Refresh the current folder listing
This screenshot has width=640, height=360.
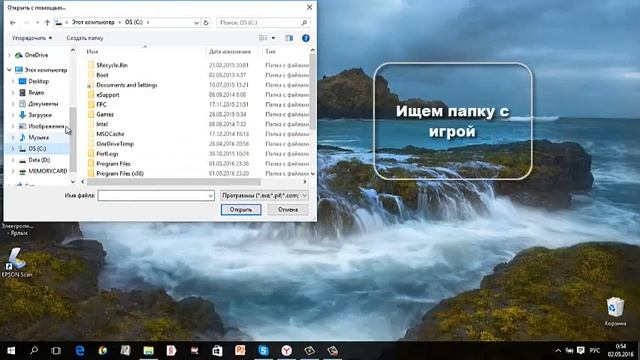click(206, 22)
